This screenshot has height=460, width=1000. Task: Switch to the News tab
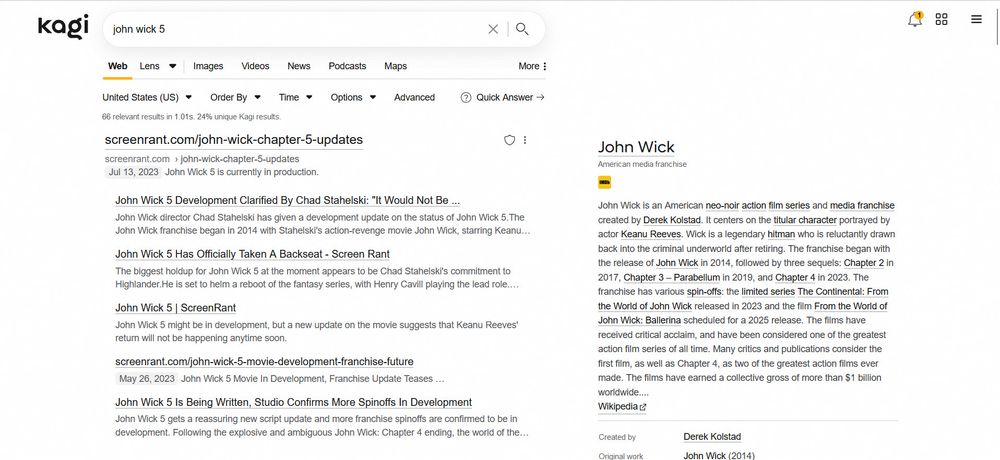(x=298, y=66)
